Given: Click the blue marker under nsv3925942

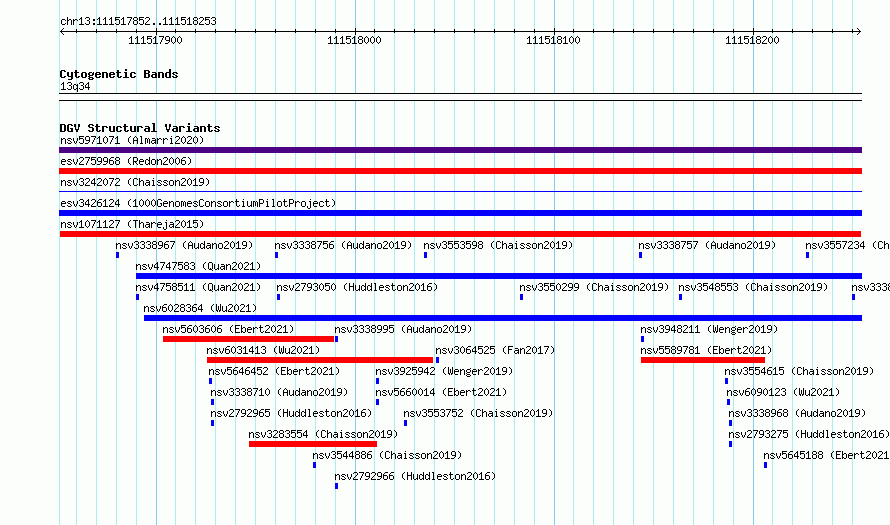Looking at the screenshot, I should click(377, 381).
